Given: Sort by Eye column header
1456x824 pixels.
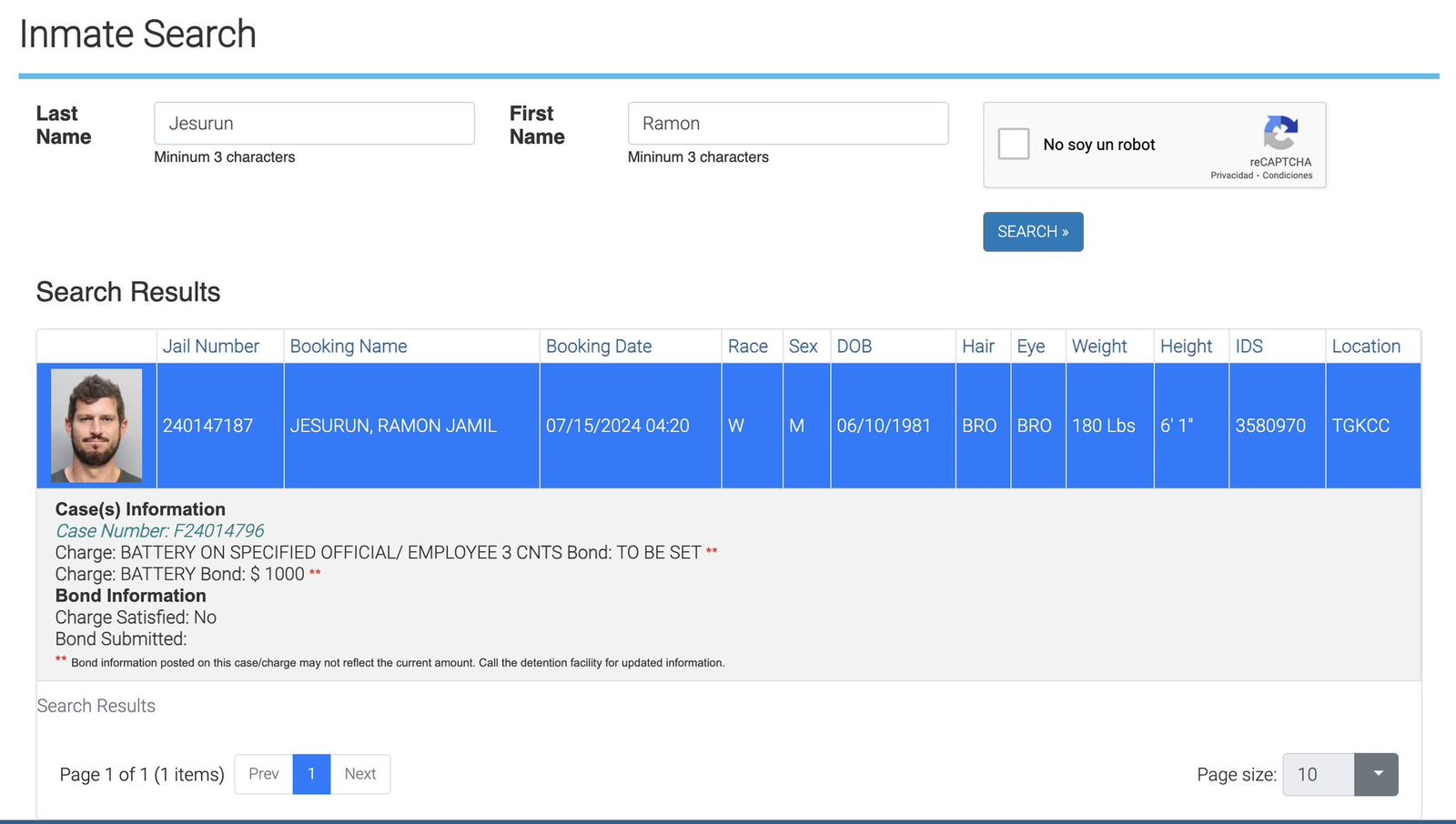Looking at the screenshot, I should 1031,347.
